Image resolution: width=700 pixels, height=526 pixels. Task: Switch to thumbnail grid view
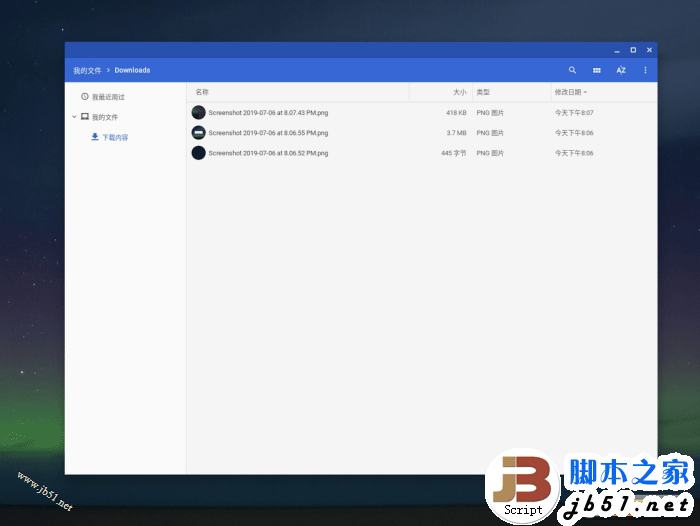(596, 70)
